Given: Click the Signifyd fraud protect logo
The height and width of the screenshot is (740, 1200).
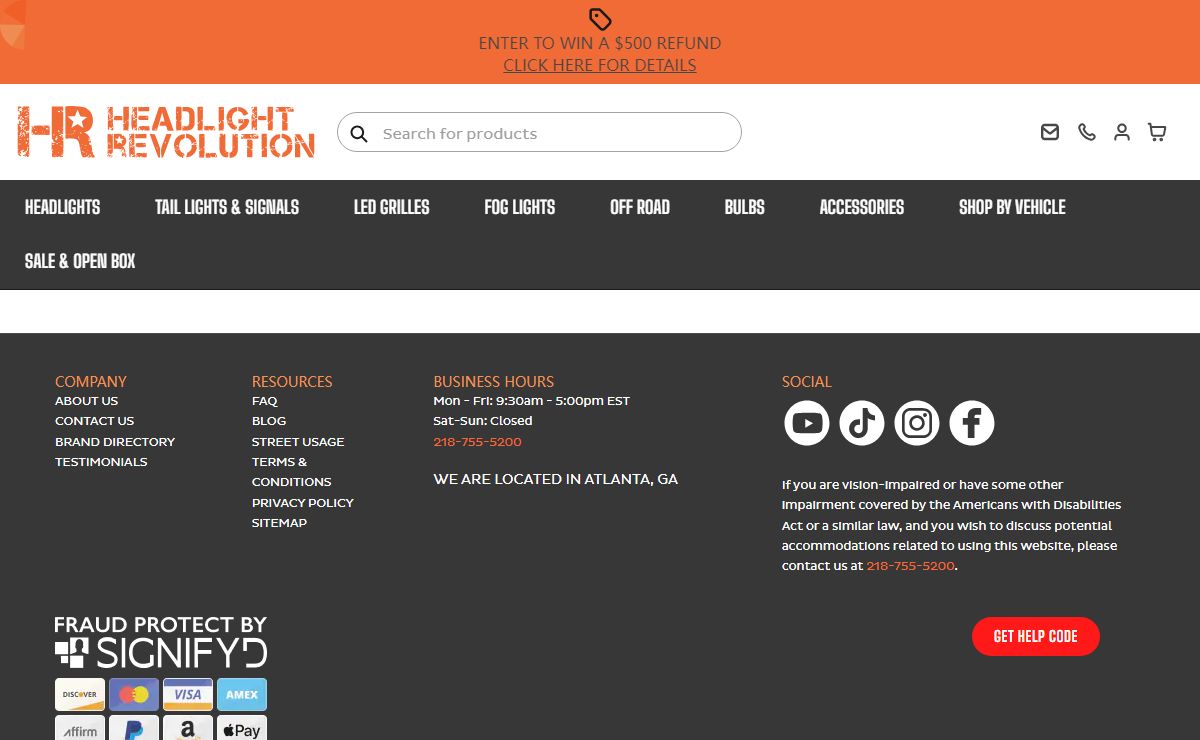Looking at the screenshot, I should pyautogui.click(x=161, y=642).
